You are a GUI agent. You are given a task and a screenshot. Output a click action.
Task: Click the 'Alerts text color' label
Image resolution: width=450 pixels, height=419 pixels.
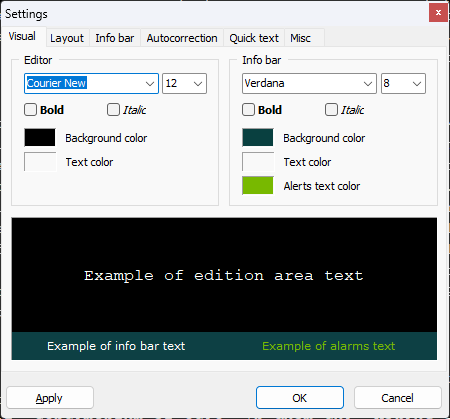pos(322,186)
